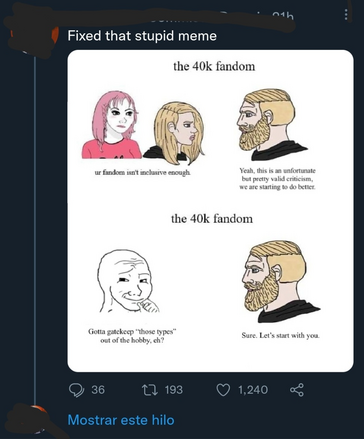Image resolution: width=364 pixels, height=439 pixels.
Task: Open the 'Mostrar este hilo' link
Action: (x=121, y=420)
